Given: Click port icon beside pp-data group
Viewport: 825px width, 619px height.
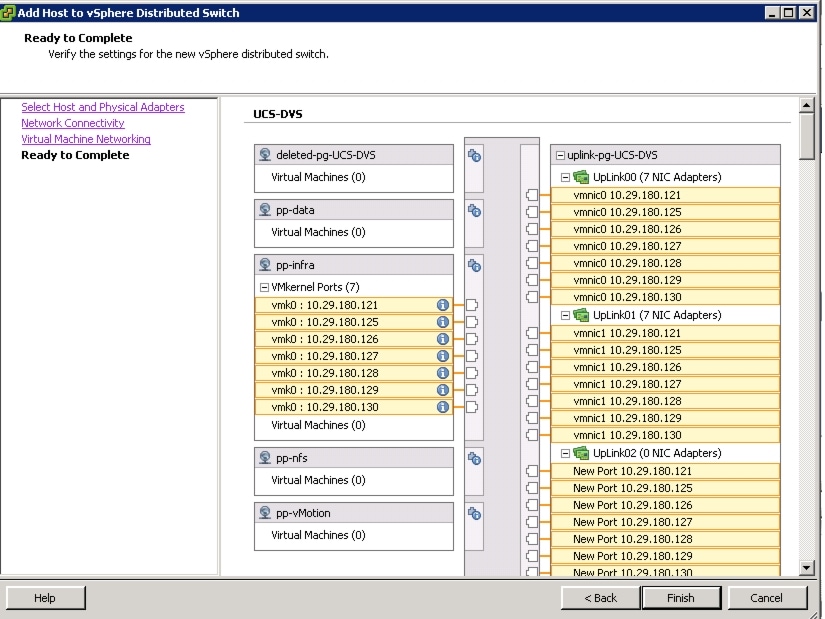Looking at the screenshot, I should (x=475, y=210).
